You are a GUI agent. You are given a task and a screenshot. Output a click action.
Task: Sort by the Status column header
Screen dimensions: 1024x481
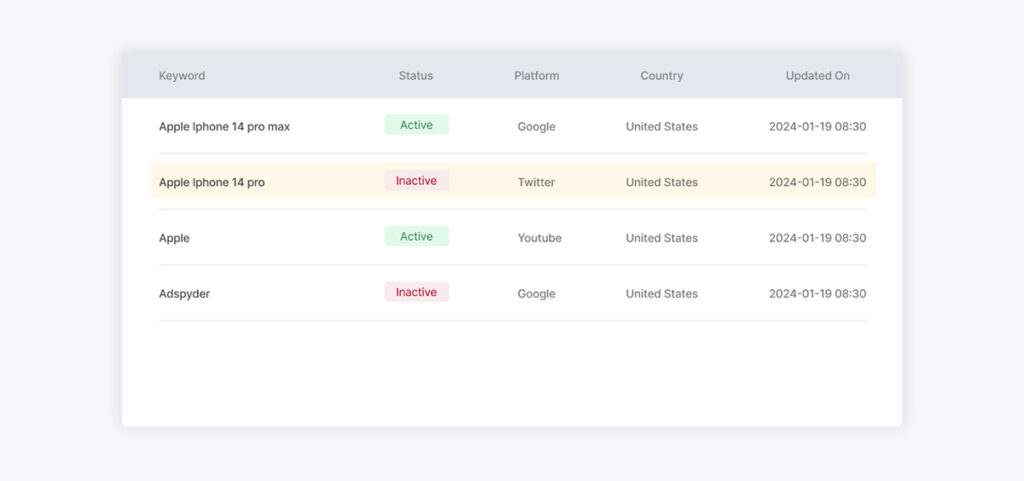416,76
